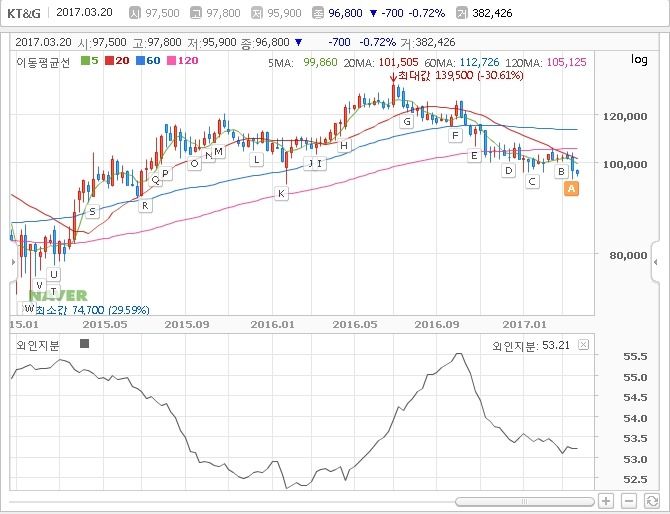670x514 pixels.
Task: Select the P event marker
Action: coord(165,173)
